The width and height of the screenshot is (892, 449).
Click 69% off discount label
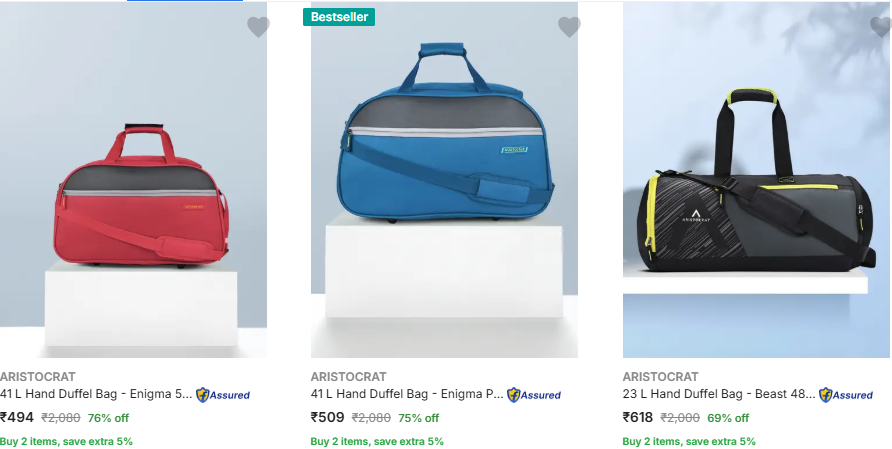pos(728,418)
